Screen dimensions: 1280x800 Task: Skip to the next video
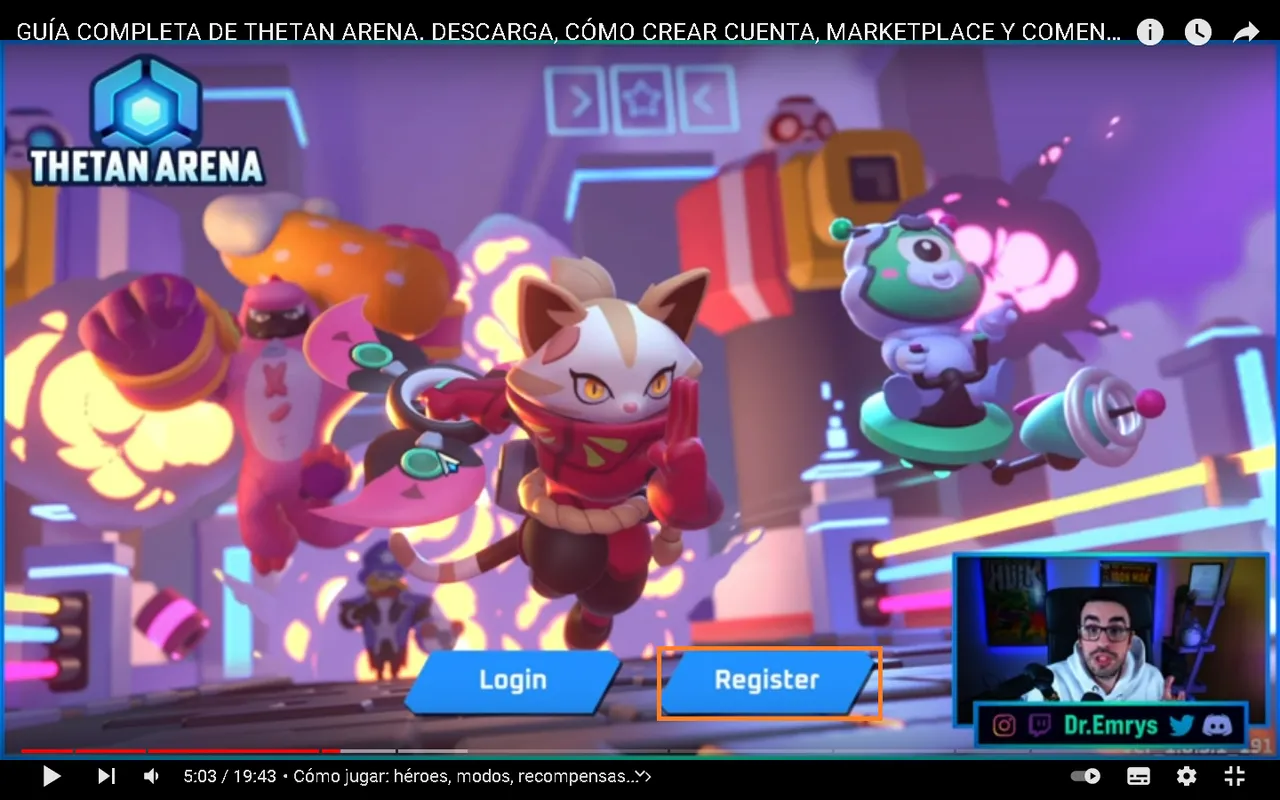click(x=106, y=776)
